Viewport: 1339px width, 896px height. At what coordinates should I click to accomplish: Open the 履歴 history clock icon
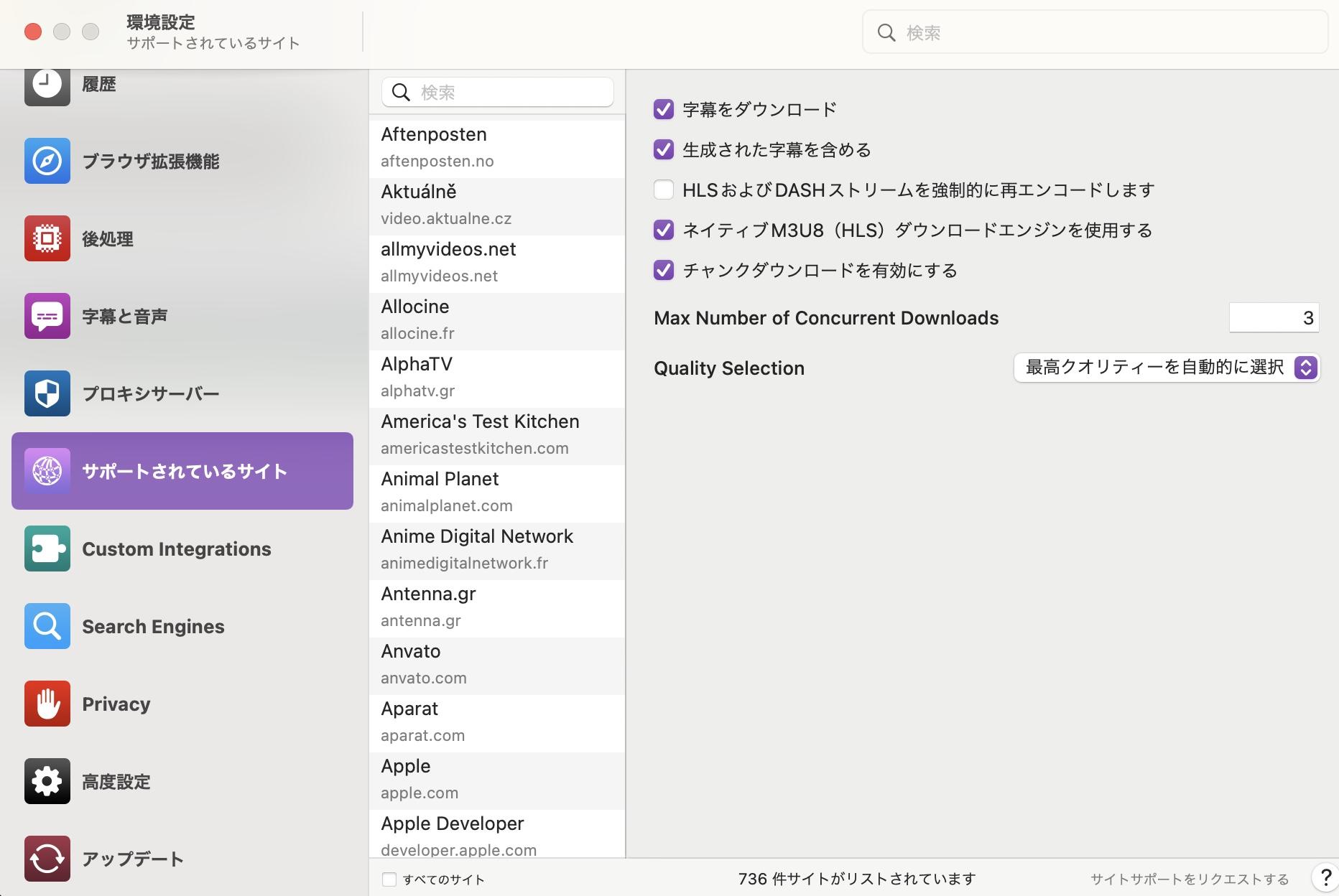(x=47, y=86)
